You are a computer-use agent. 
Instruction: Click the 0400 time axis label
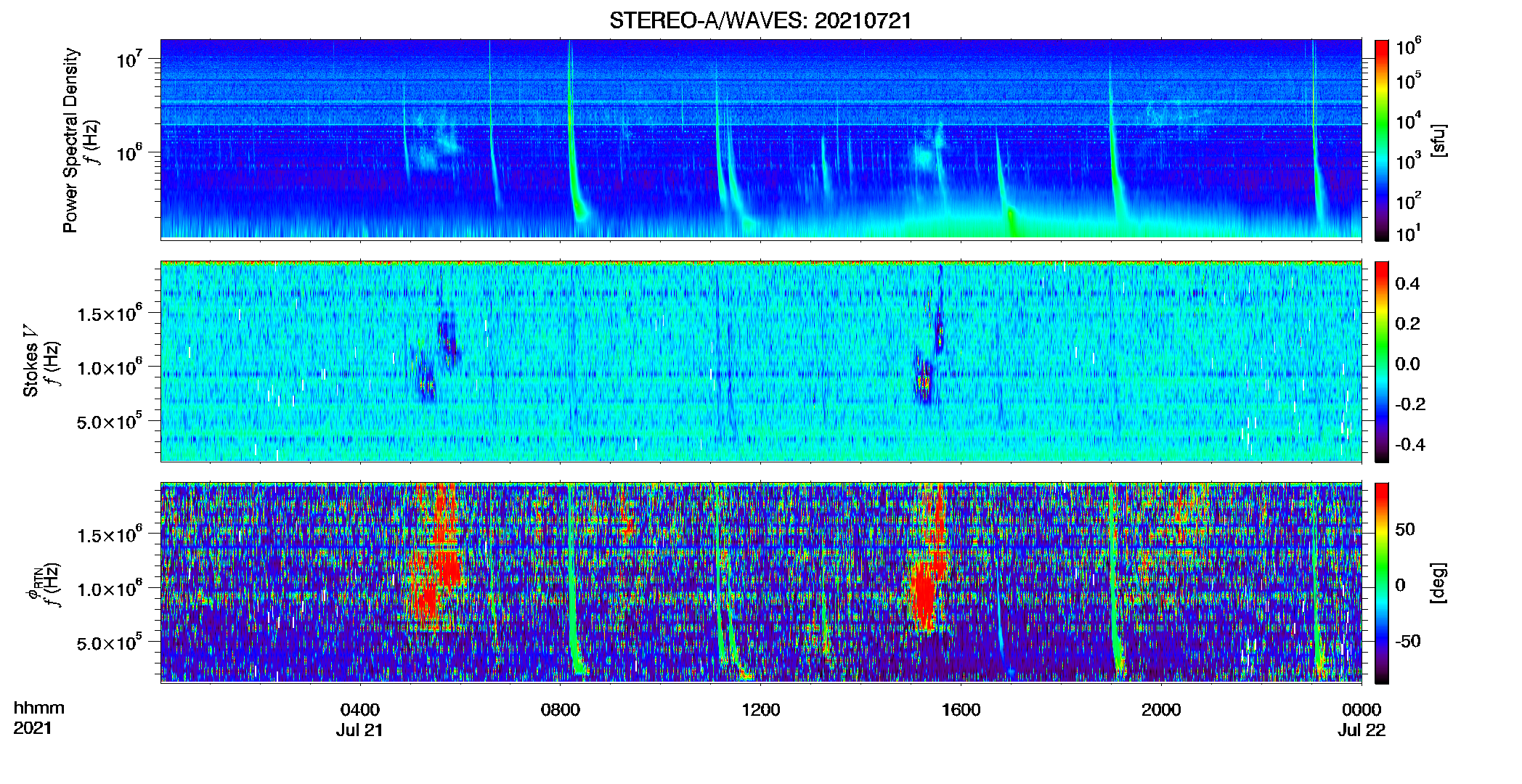tap(360, 710)
